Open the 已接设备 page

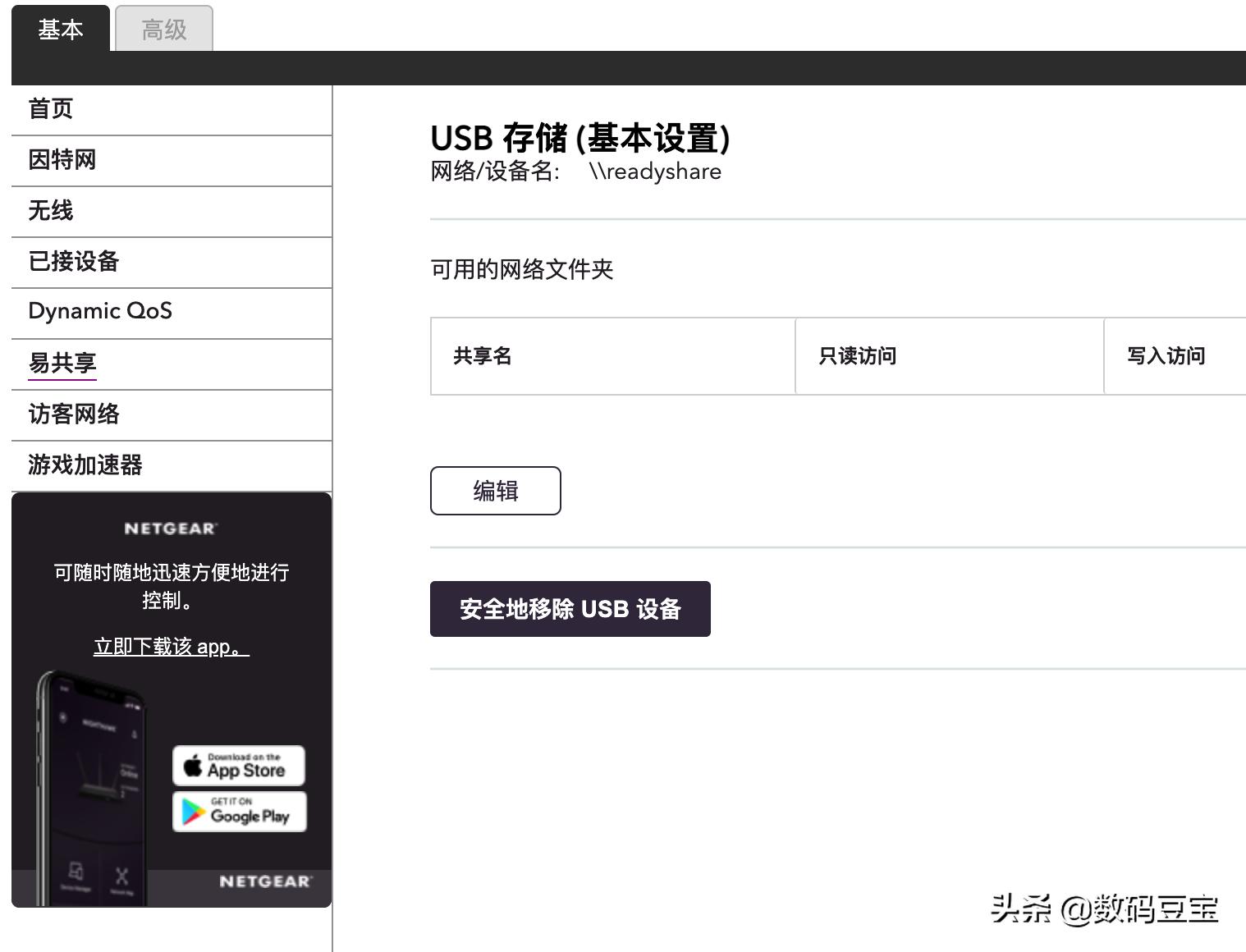click(x=74, y=262)
